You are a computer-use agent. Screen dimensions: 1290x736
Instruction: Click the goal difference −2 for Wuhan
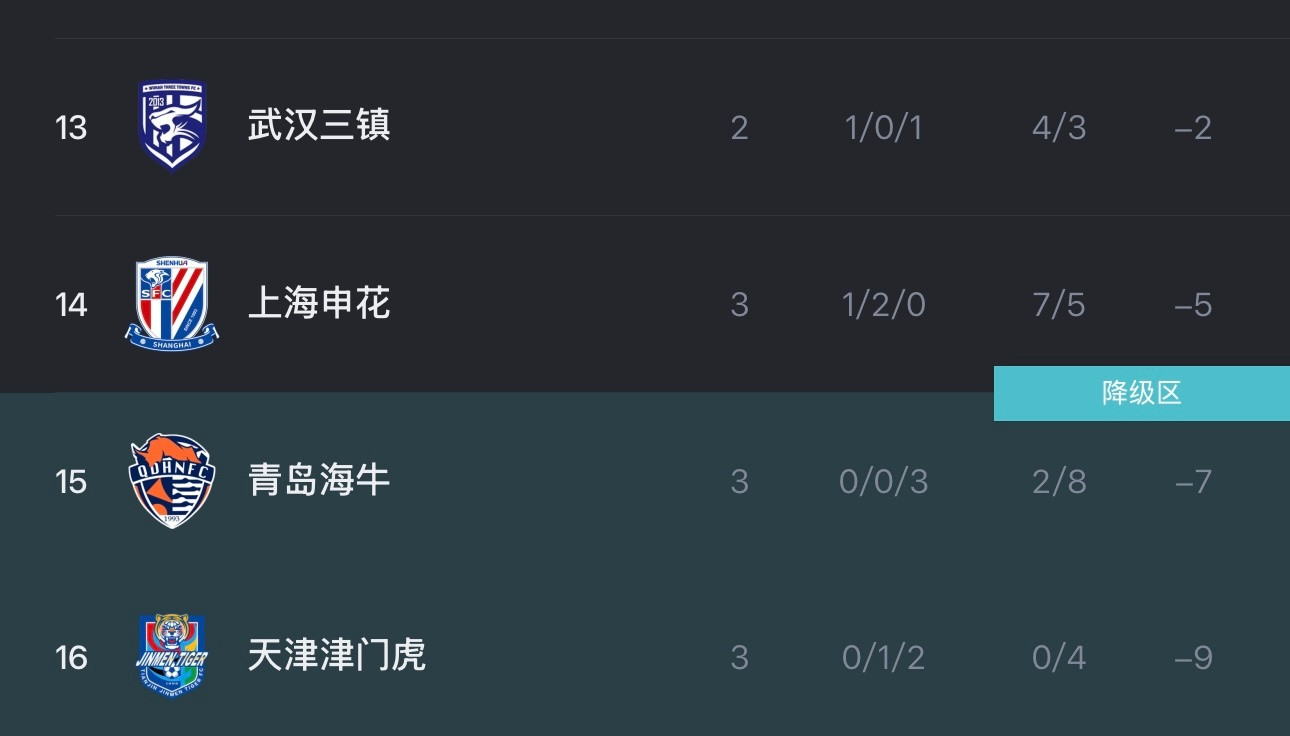coord(1192,126)
